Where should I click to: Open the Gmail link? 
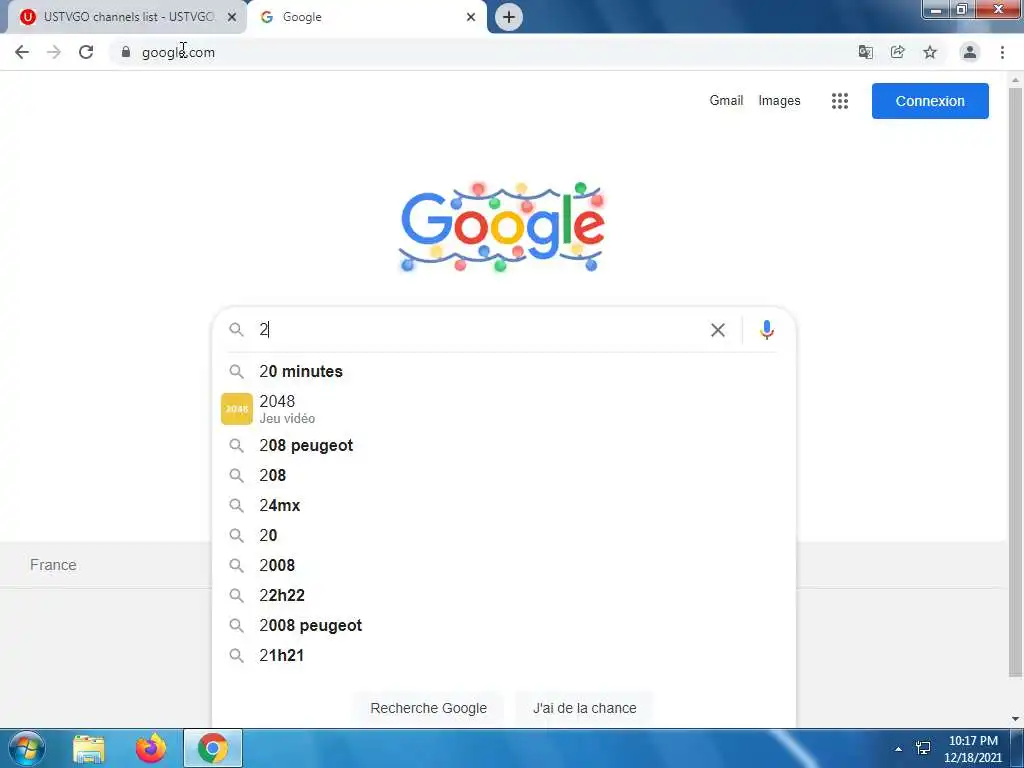pyautogui.click(x=726, y=101)
